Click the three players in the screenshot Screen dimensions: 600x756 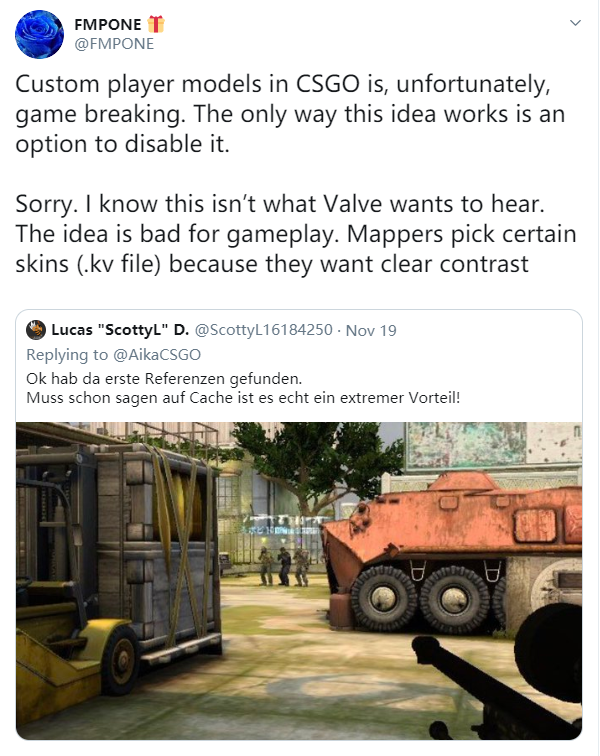pyautogui.click(x=284, y=566)
